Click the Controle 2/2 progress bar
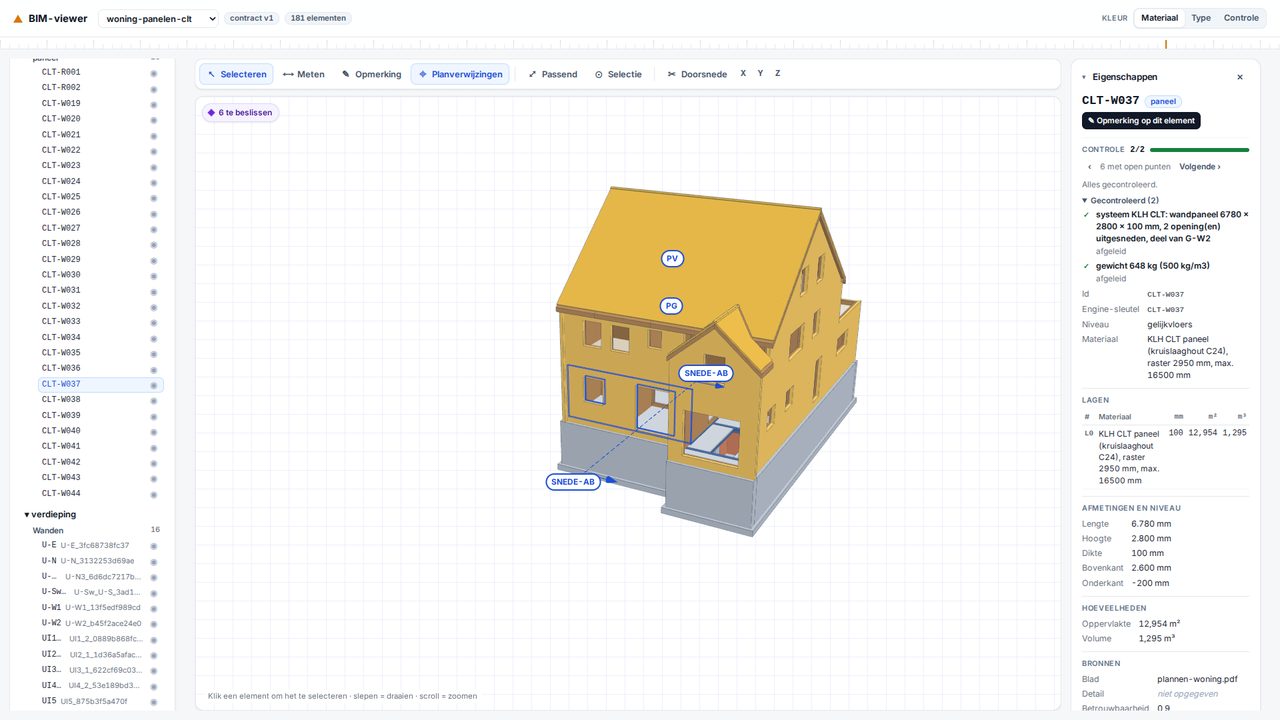The image size is (1280, 720). click(x=1199, y=150)
